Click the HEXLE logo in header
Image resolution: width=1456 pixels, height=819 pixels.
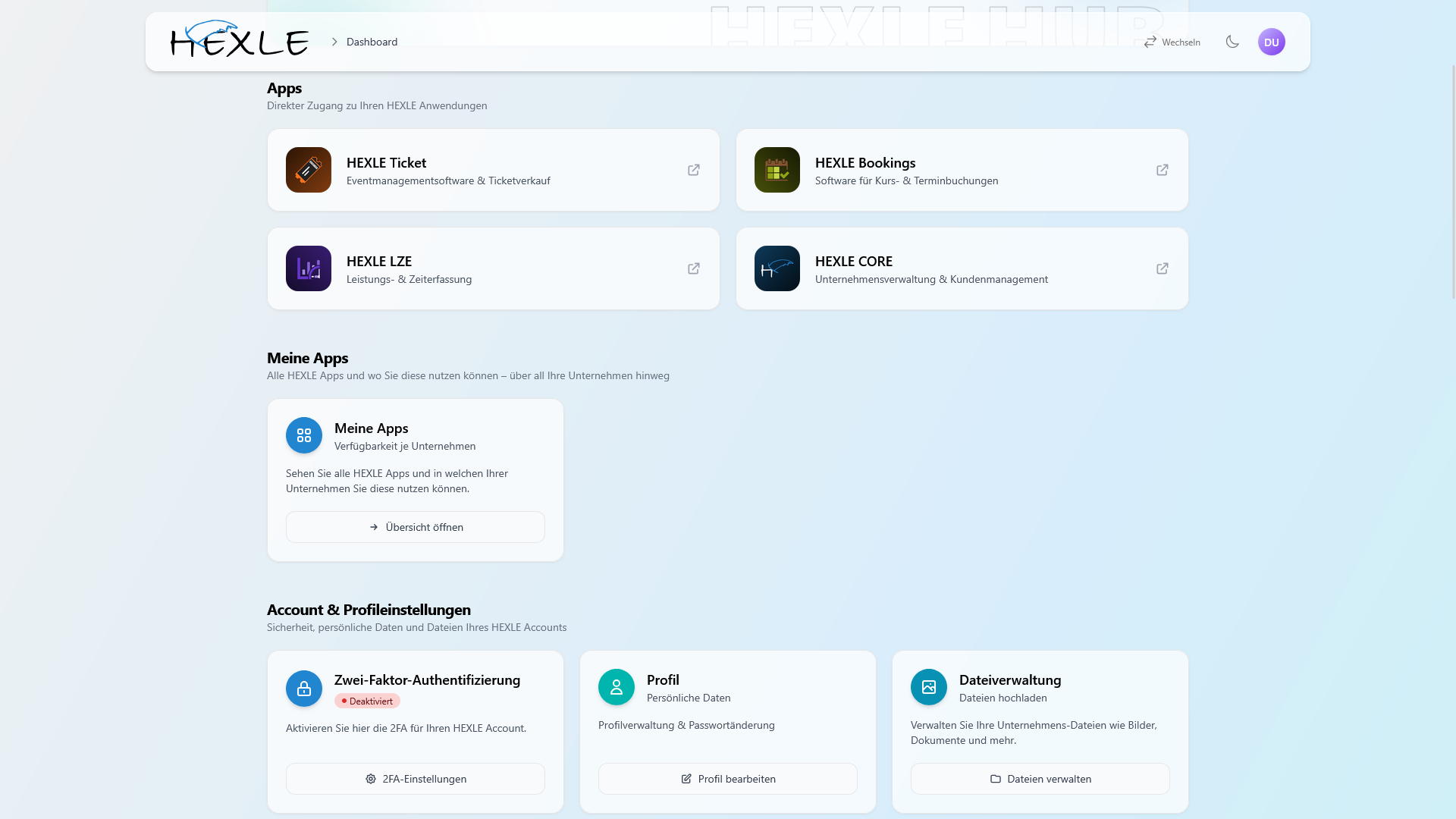click(x=240, y=39)
